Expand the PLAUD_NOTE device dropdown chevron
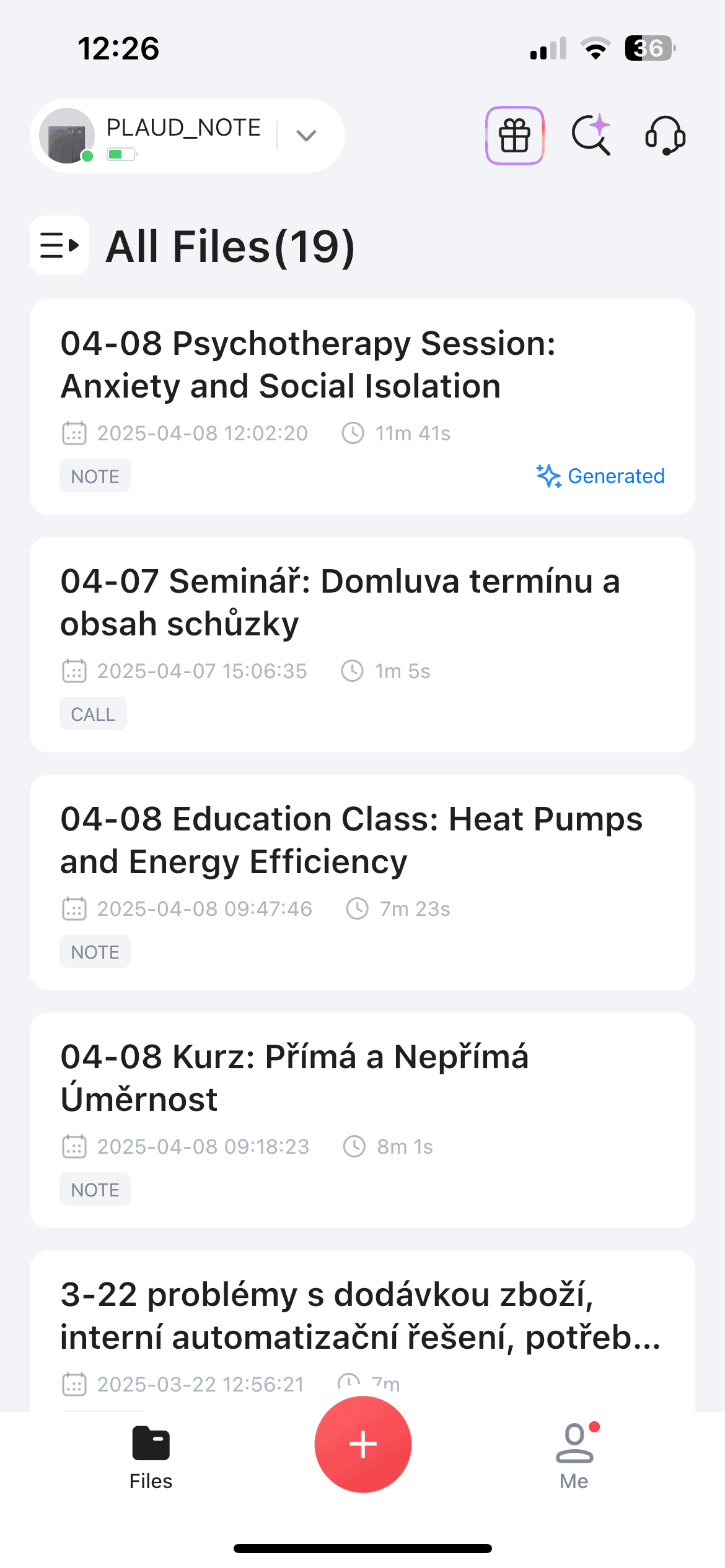 tap(306, 136)
